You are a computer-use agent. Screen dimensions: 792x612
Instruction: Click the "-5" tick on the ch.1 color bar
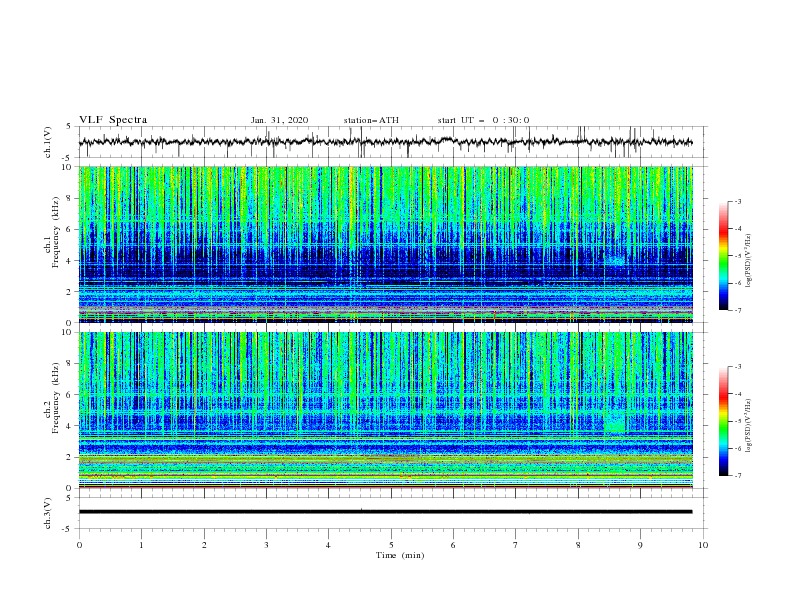point(738,256)
